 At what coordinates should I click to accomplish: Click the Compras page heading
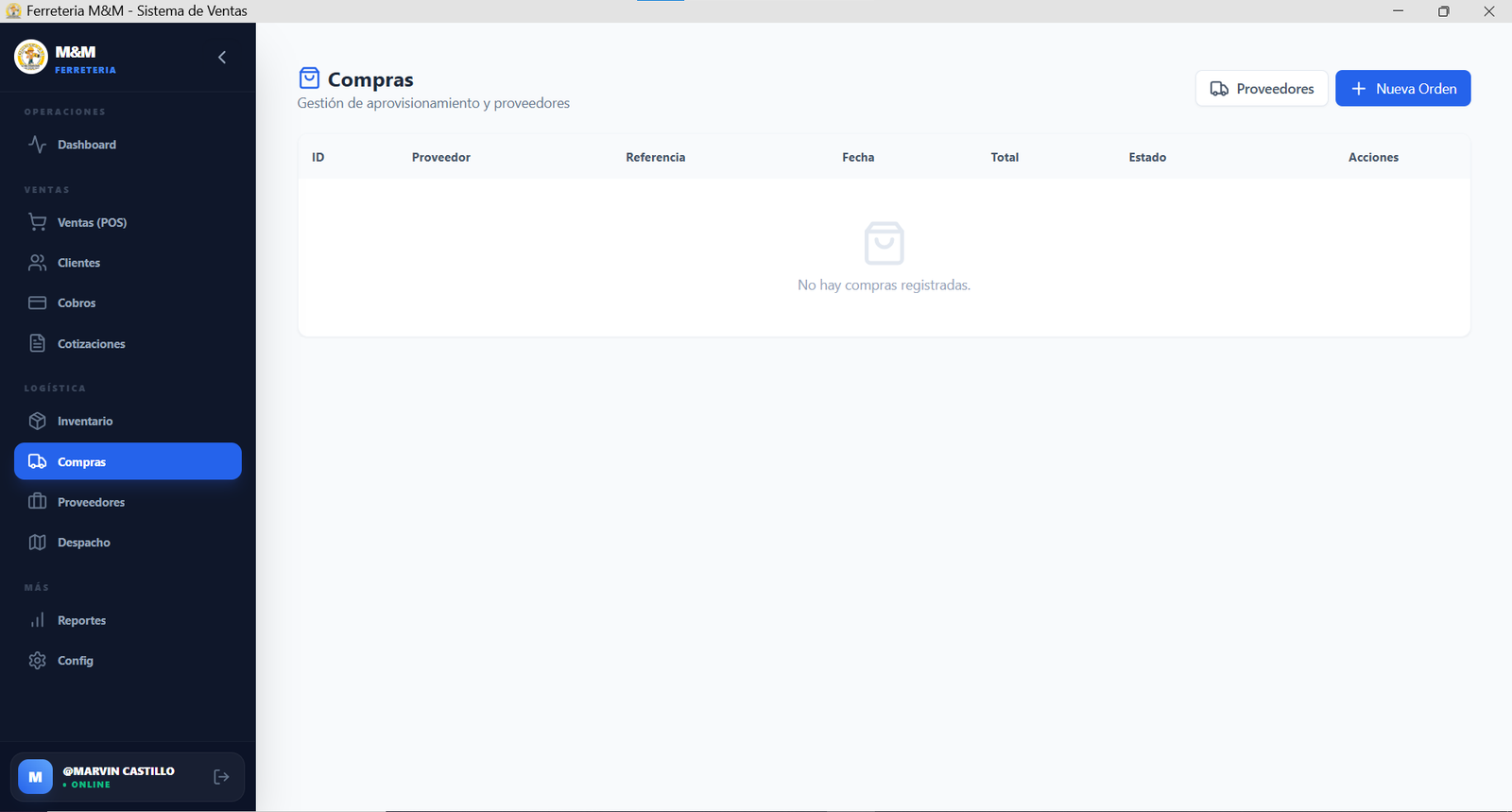pyautogui.click(x=370, y=79)
